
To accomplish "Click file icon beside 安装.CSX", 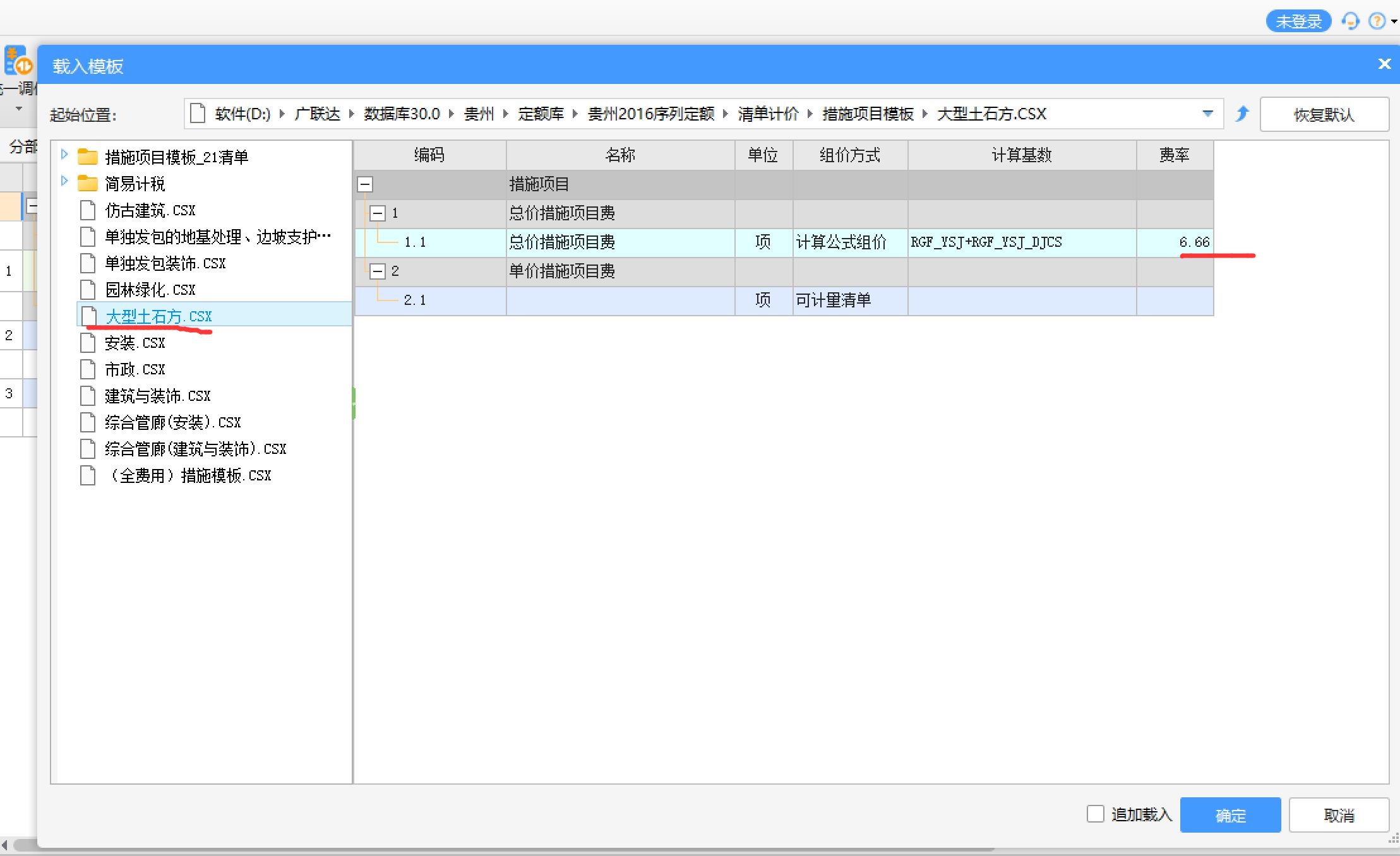I will 88,342.
